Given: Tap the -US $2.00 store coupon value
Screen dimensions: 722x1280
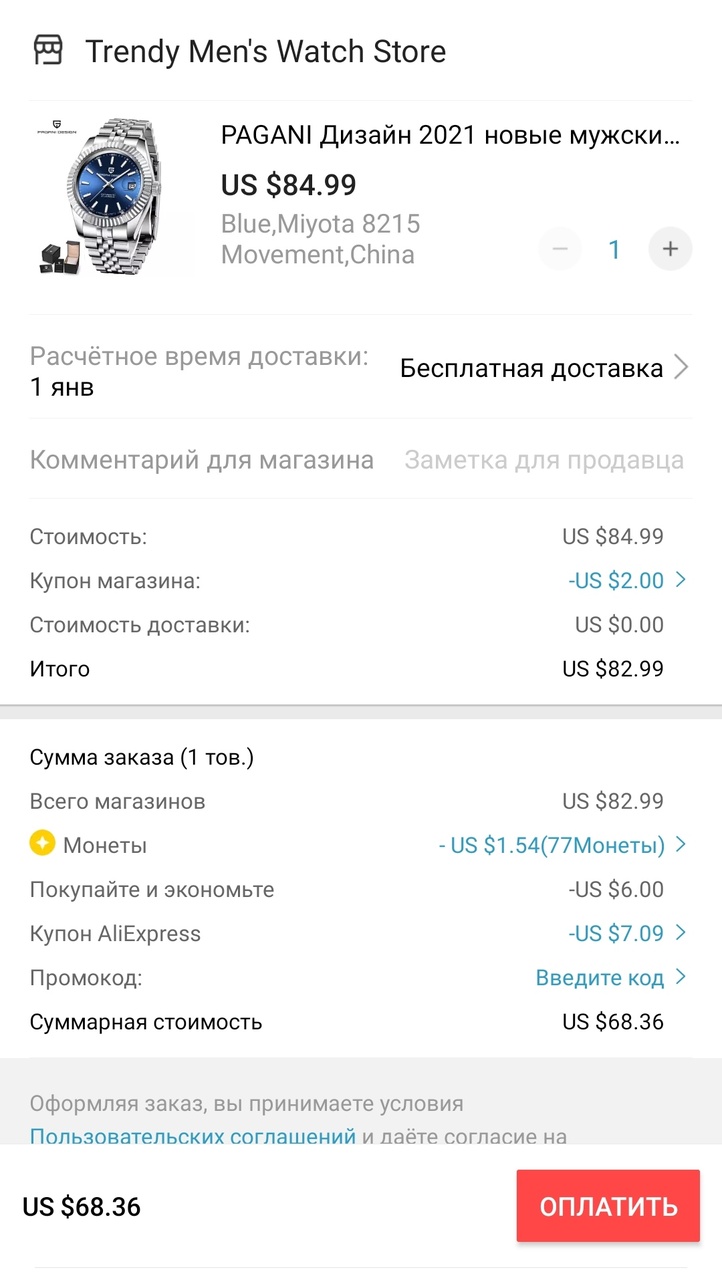Looking at the screenshot, I should 616,580.
